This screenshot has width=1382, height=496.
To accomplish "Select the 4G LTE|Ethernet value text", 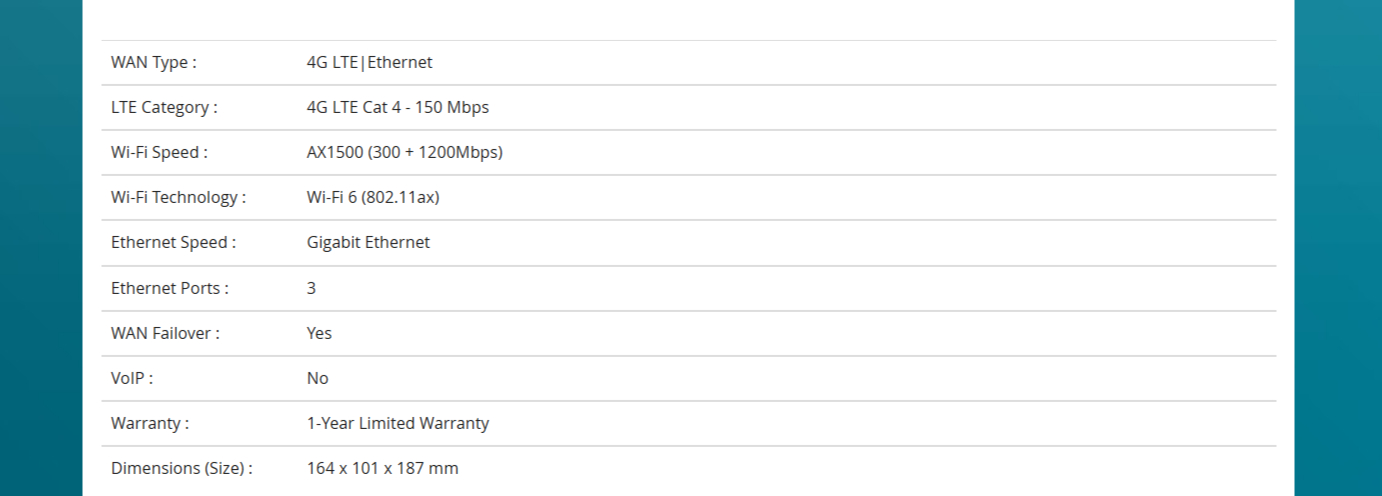I will [x=369, y=62].
